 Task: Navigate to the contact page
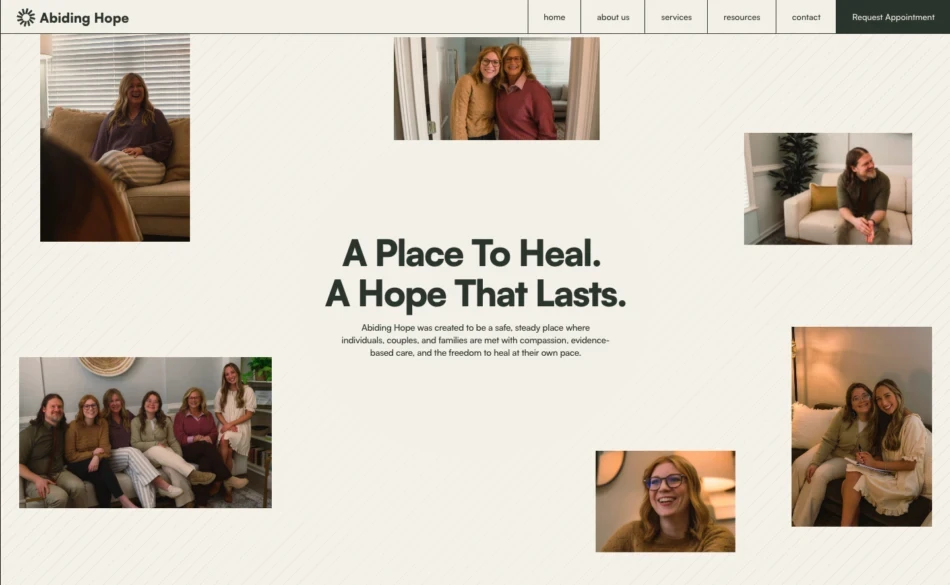pos(806,17)
